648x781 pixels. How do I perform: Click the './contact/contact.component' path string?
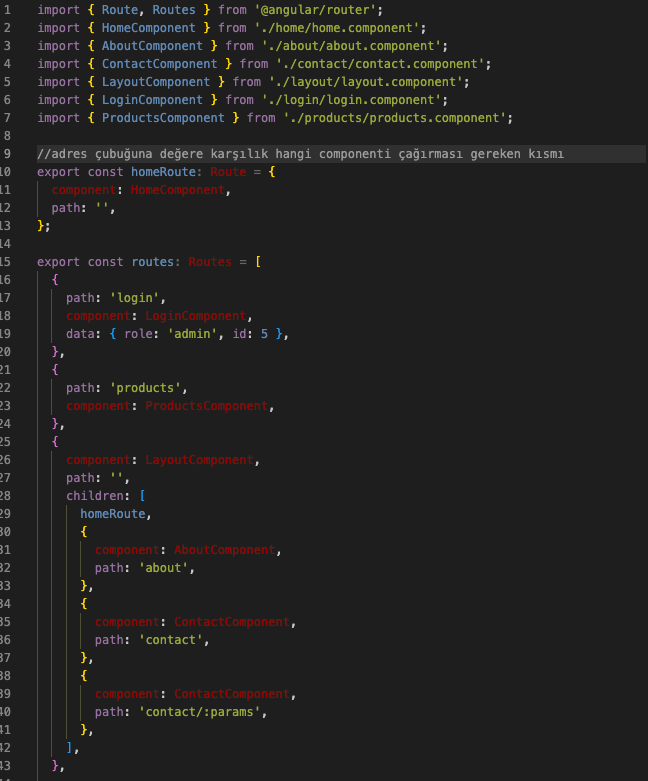click(x=380, y=64)
